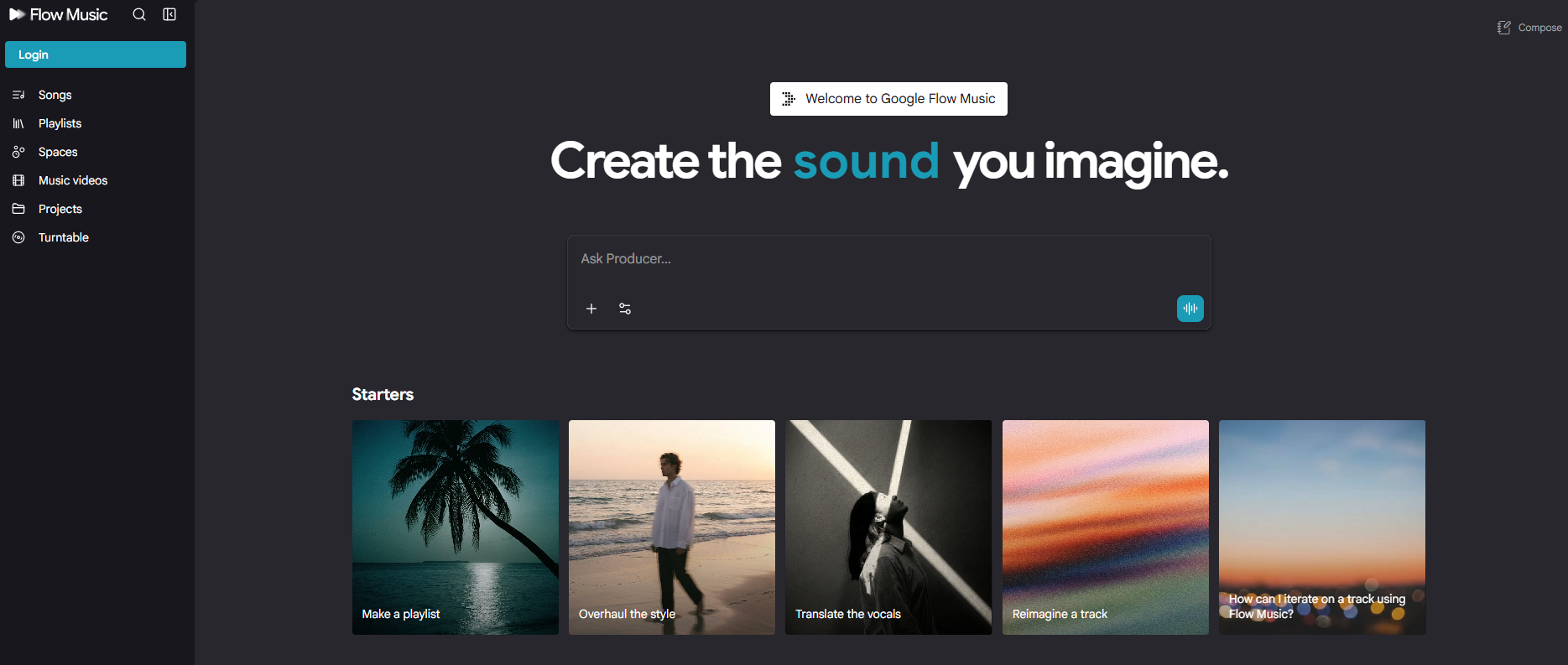The height and width of the screenshot is (665, 1568).
Task: Click the Projects folder icon
Action: click(x=18, y=209)
